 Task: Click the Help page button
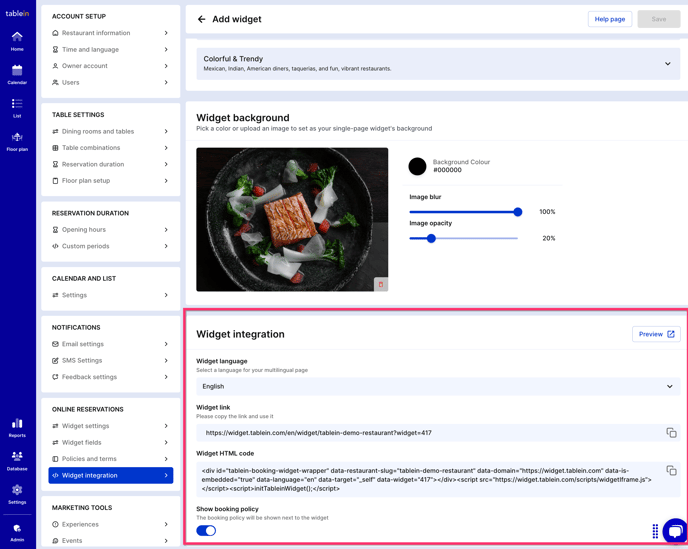click(609, 19)
